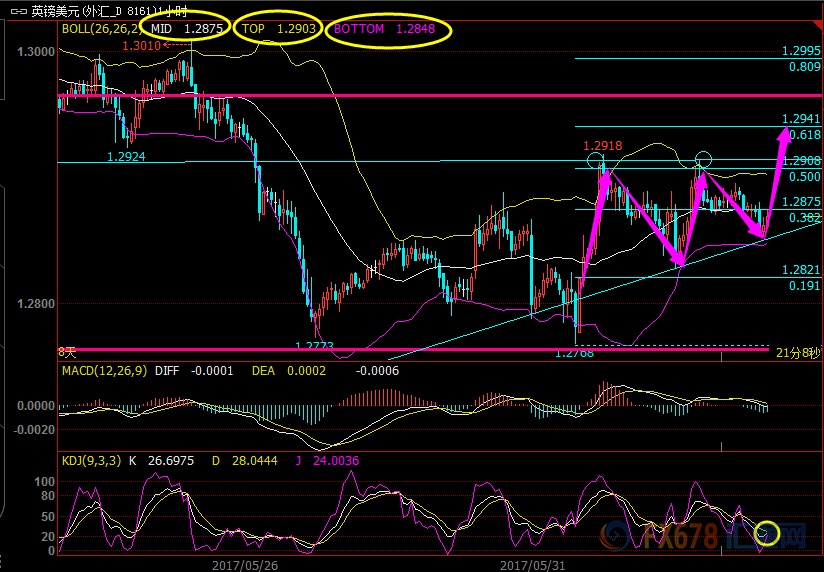Click the 2017/05/26 date on the time axis

244,564
